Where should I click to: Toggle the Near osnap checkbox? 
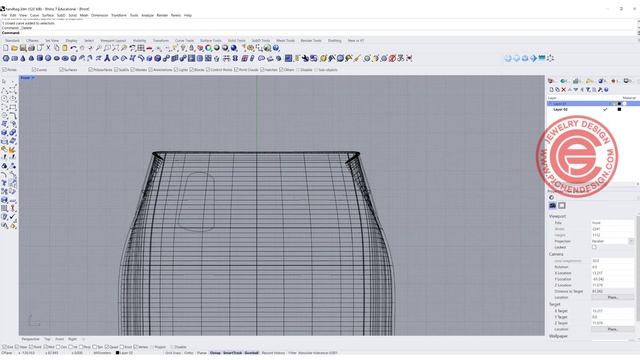coord(17,347)
